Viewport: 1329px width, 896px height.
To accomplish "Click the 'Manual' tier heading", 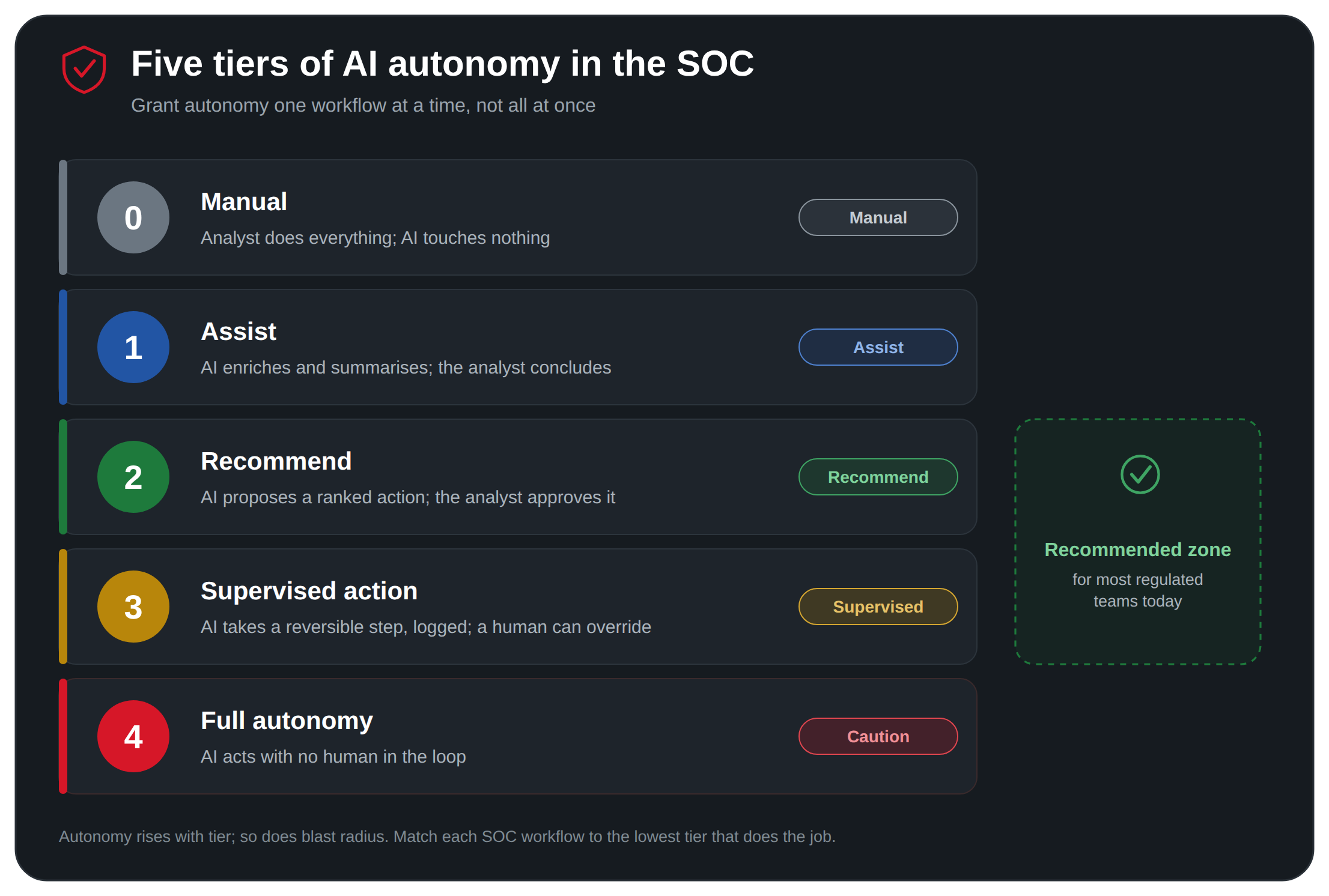I will (x=244, y=202).
